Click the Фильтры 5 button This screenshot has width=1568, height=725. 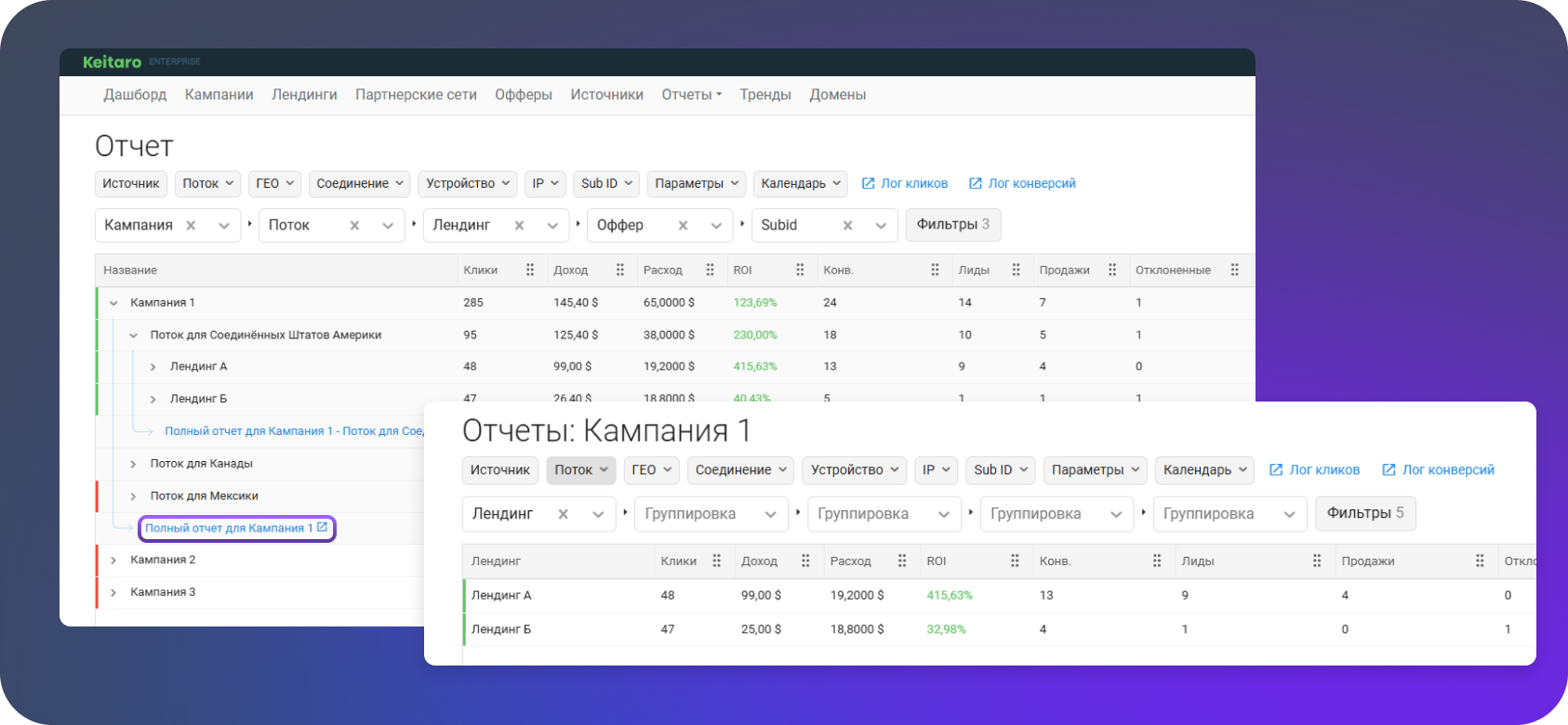1365,513
